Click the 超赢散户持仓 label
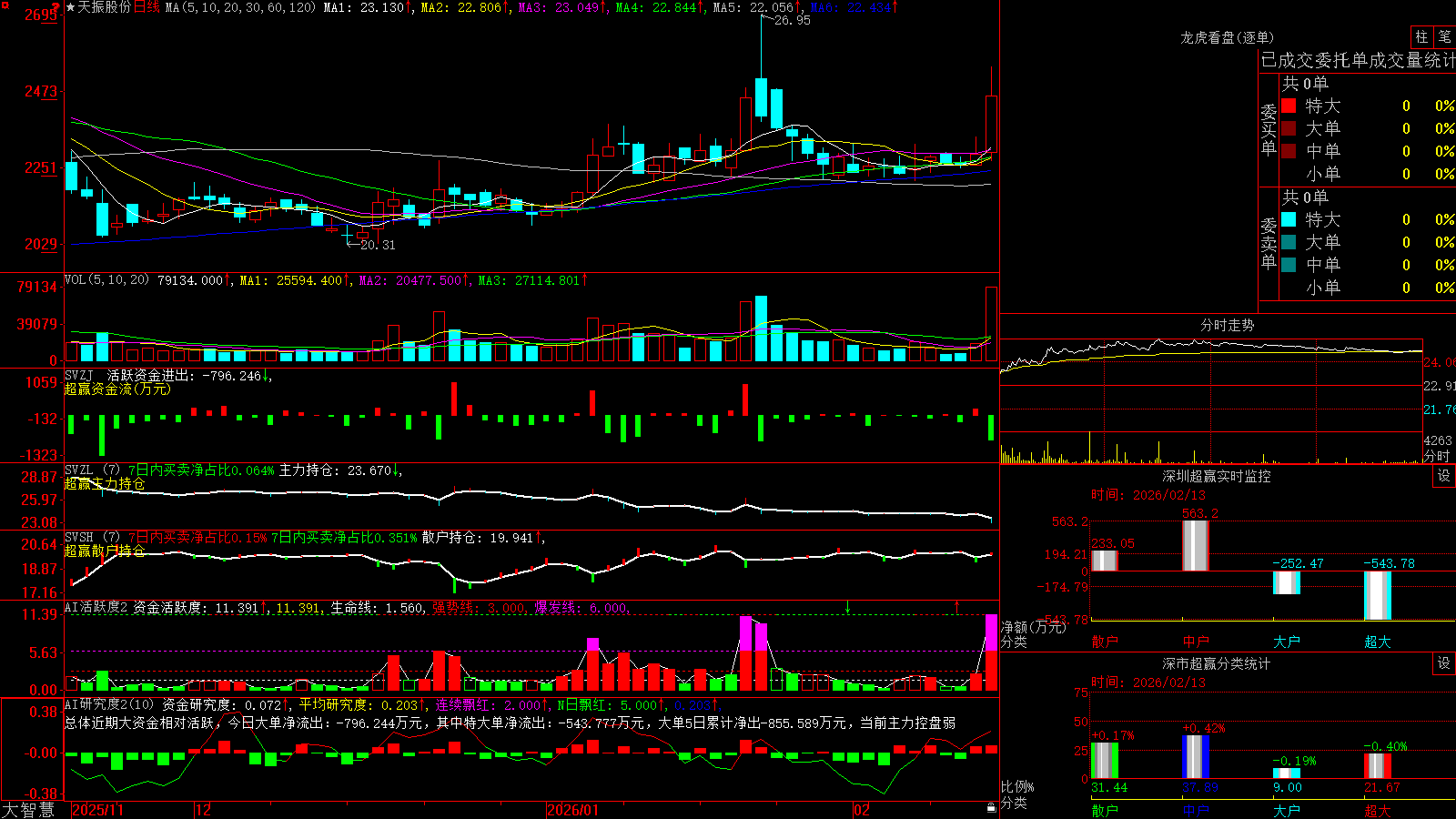The height and width of the screenshot is (819, 1456). pyautogui.click(x=105, y=551)
